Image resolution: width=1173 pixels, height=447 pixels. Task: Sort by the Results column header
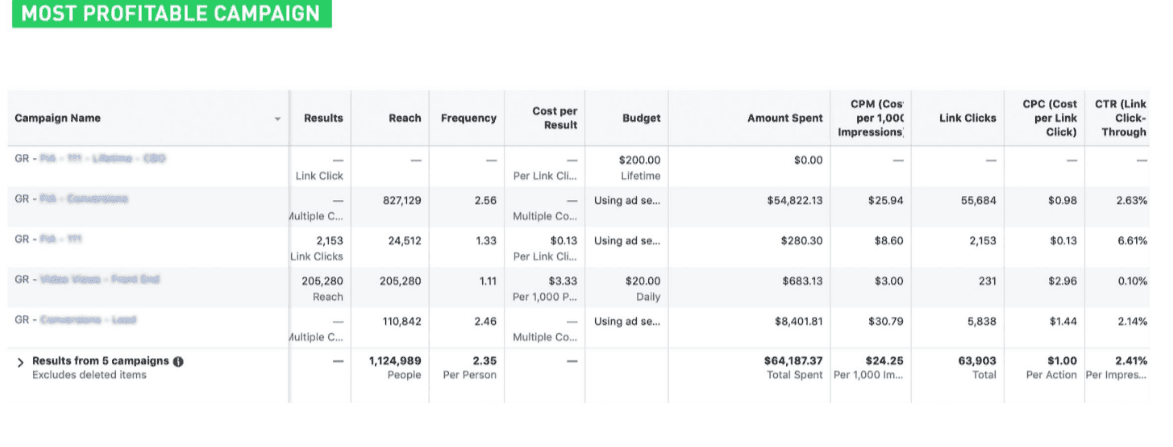point(323,118)
